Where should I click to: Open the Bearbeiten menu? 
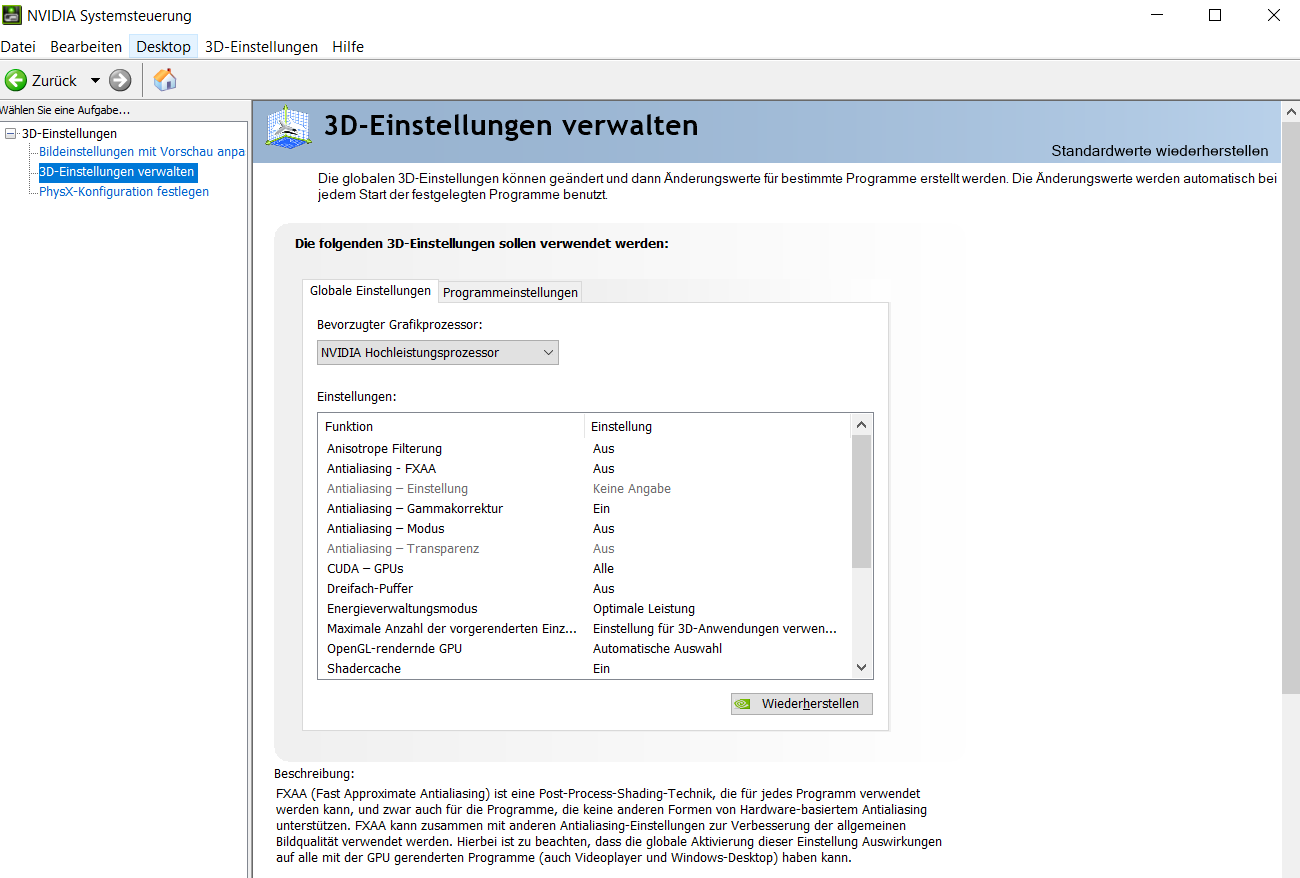86,47
